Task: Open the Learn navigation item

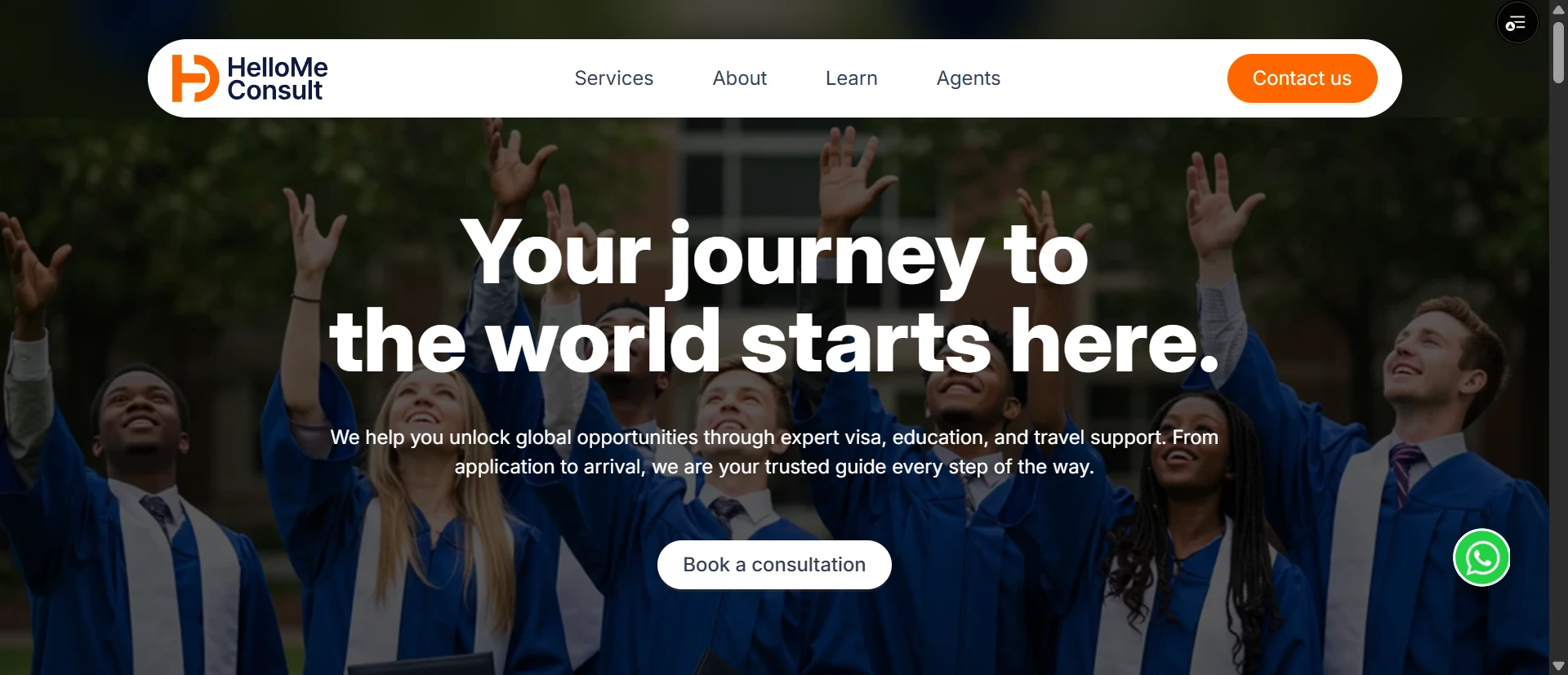Action: (x=852, y=78)
